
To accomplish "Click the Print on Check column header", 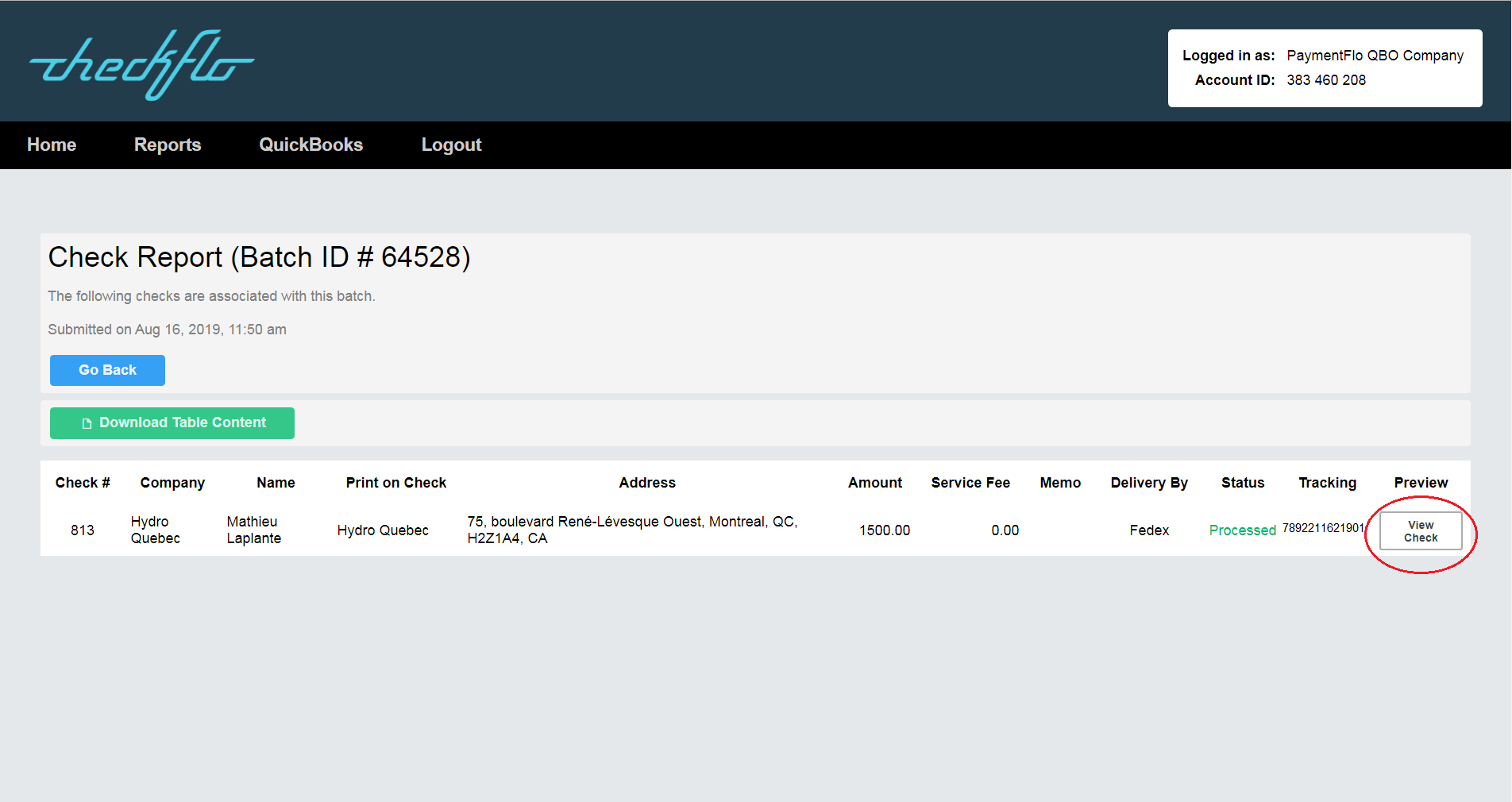I will (396, 483).
